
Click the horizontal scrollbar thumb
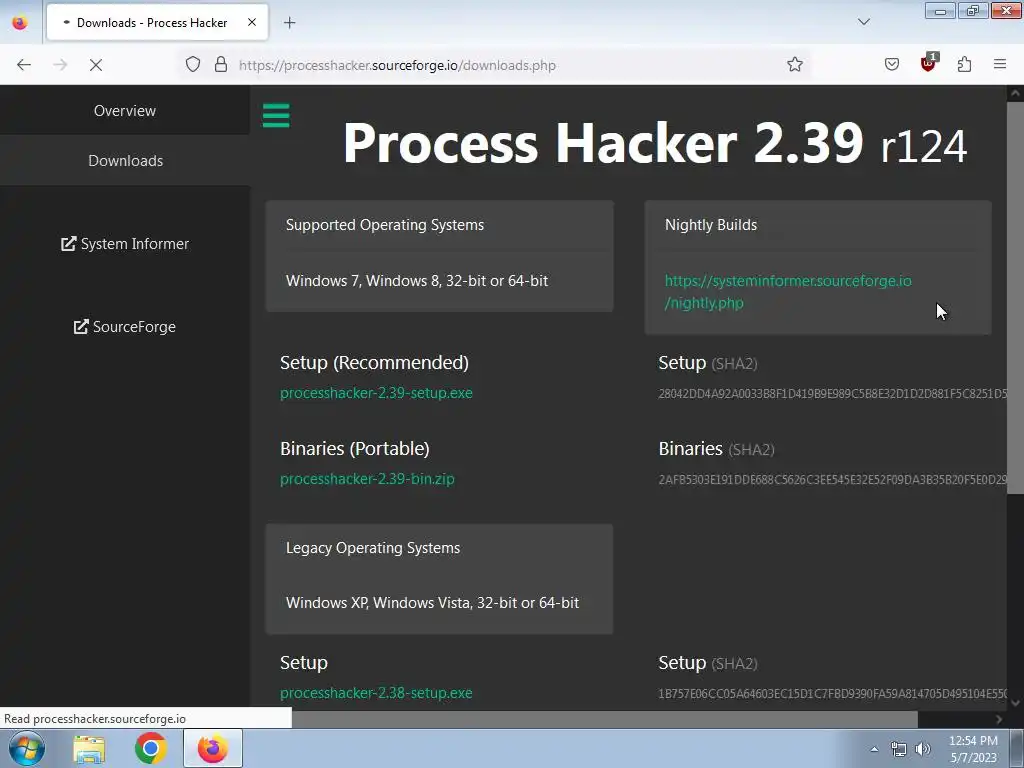click(x=605, y=719)
